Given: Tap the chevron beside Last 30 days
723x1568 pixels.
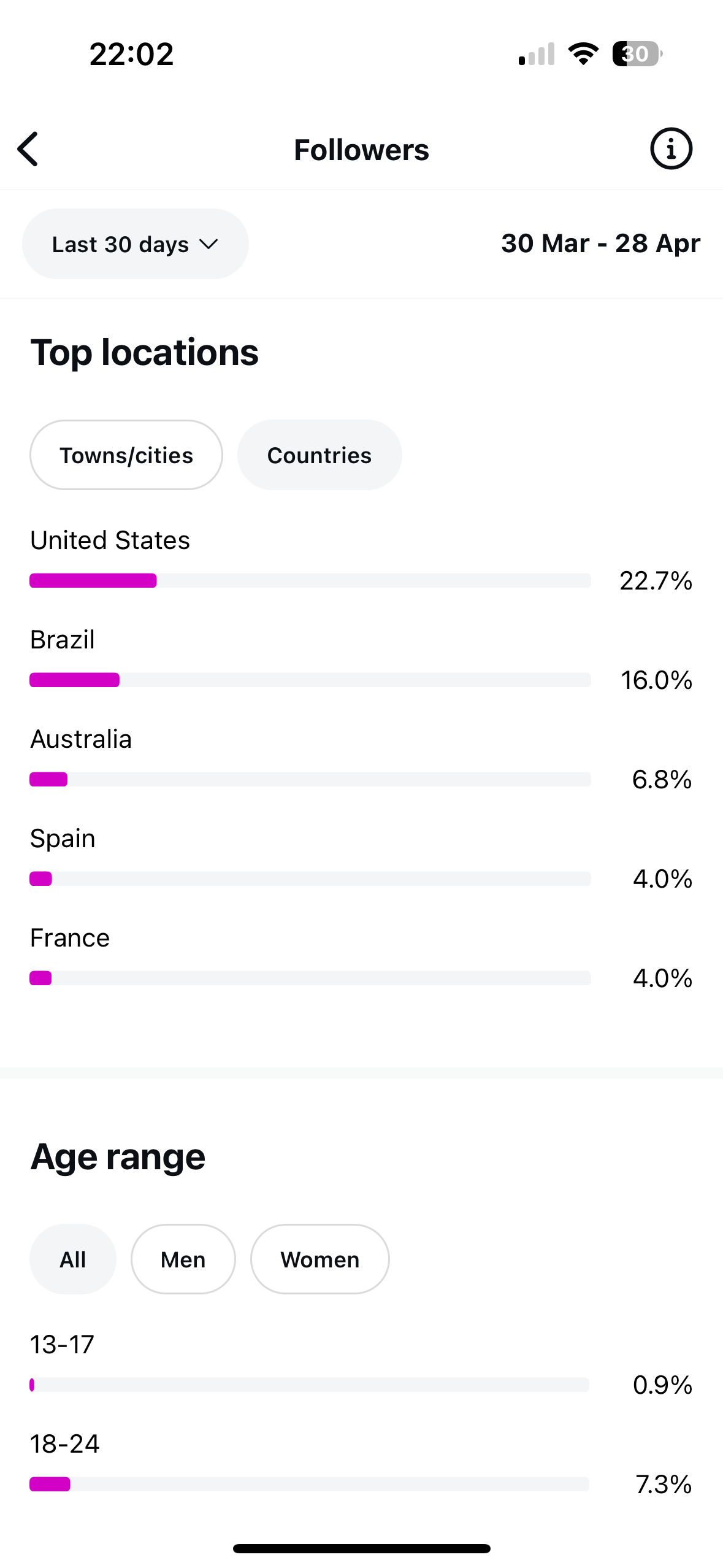Looking at the screenshot, I should pos(209,244).
